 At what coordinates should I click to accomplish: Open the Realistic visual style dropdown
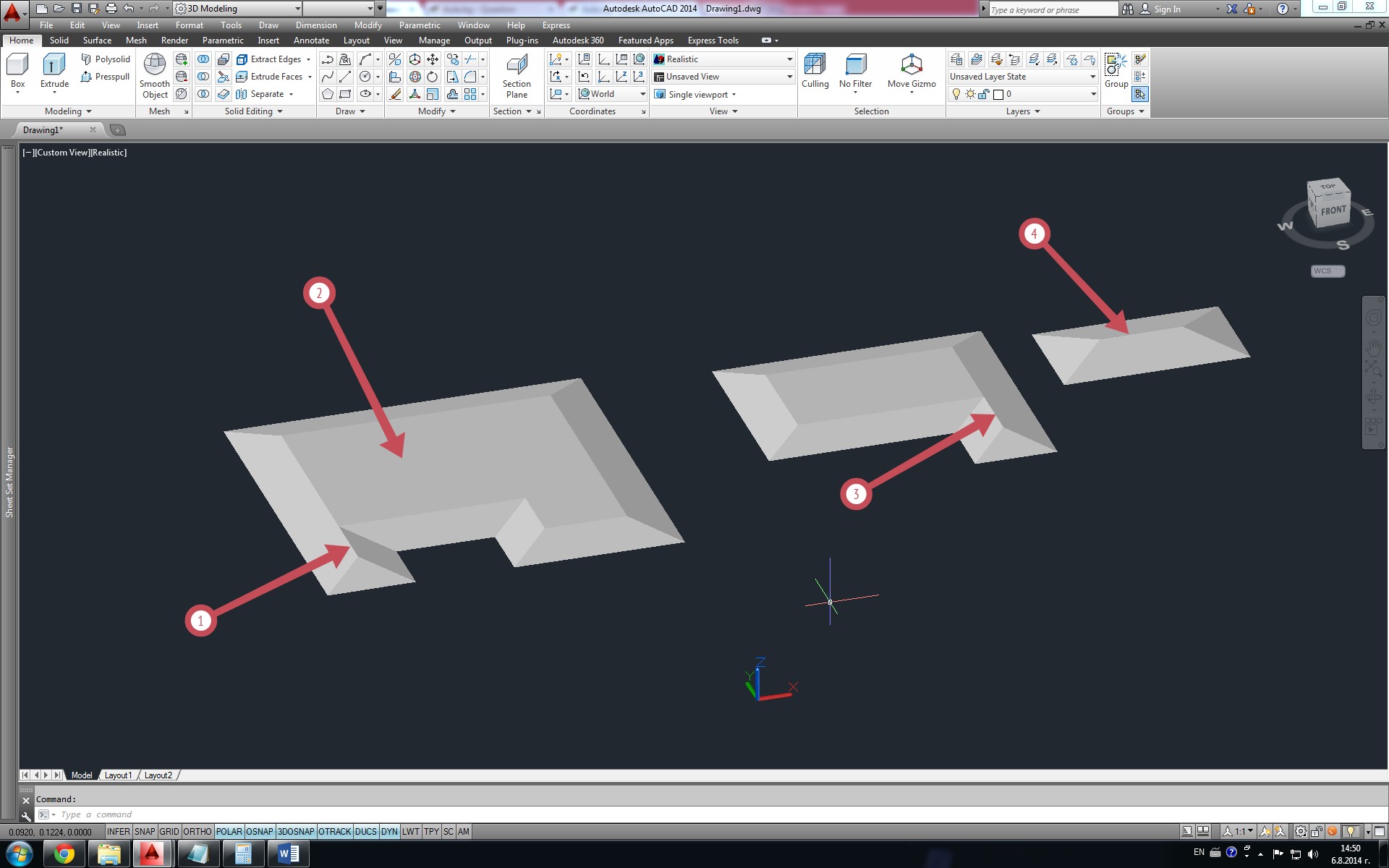click(723, 59)
